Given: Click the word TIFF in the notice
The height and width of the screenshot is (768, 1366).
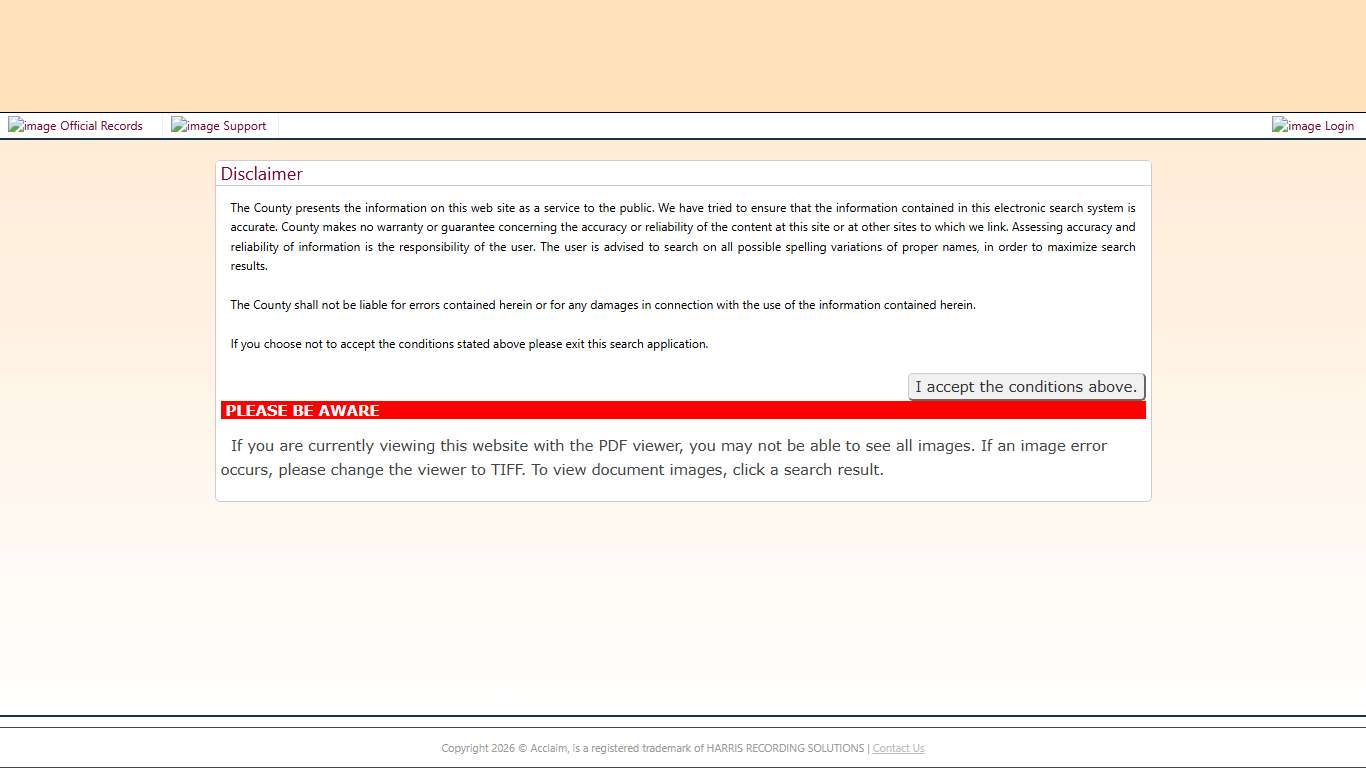Looking at the screenshot, I should click(506, 470).
